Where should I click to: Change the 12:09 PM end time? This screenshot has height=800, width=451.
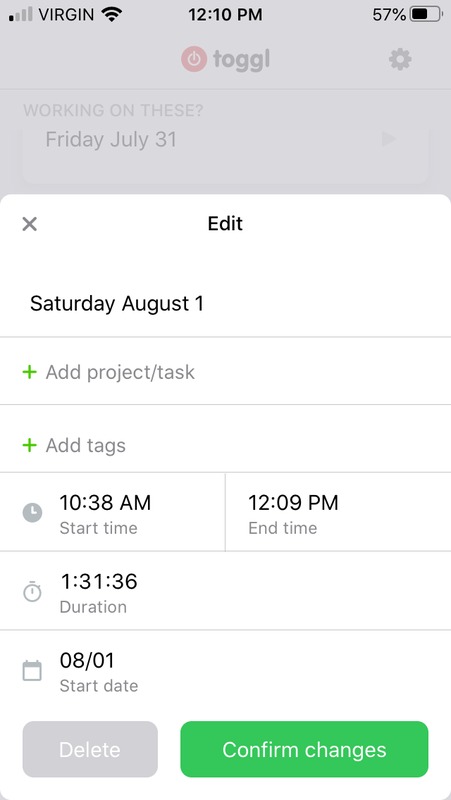click(x=338, y=512)
